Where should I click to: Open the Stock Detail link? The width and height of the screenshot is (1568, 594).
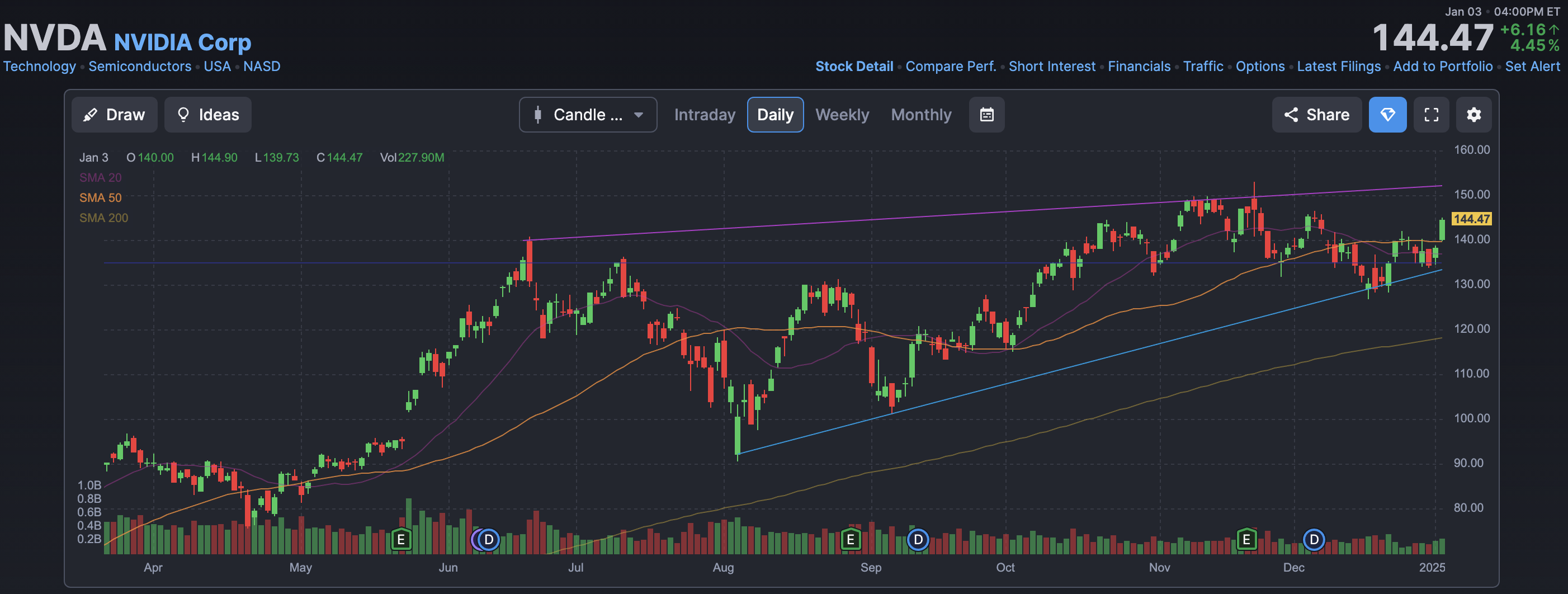854,67
